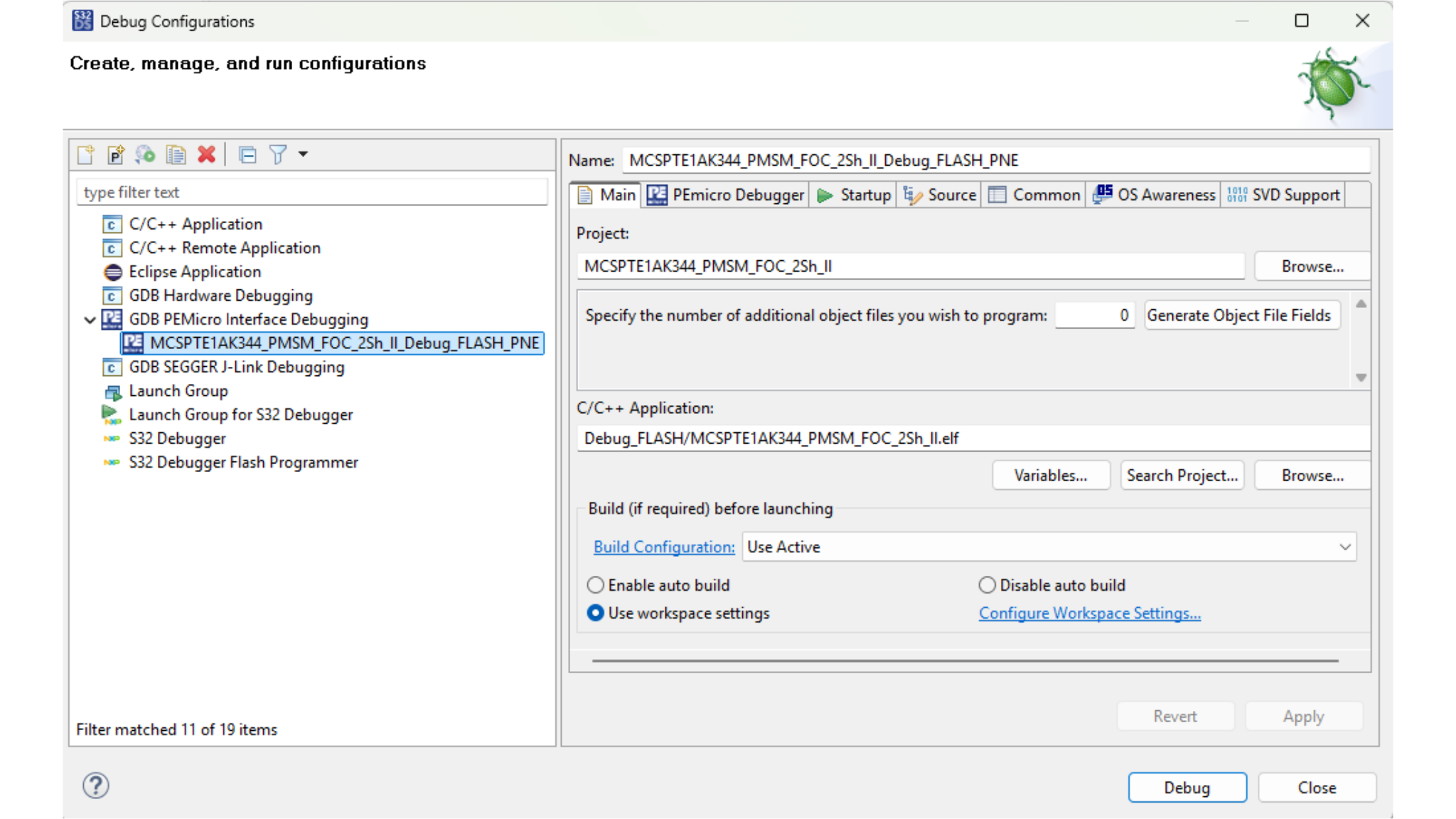Click the New launch configuration icon
1456x819 pixels.
coord(86,154)
